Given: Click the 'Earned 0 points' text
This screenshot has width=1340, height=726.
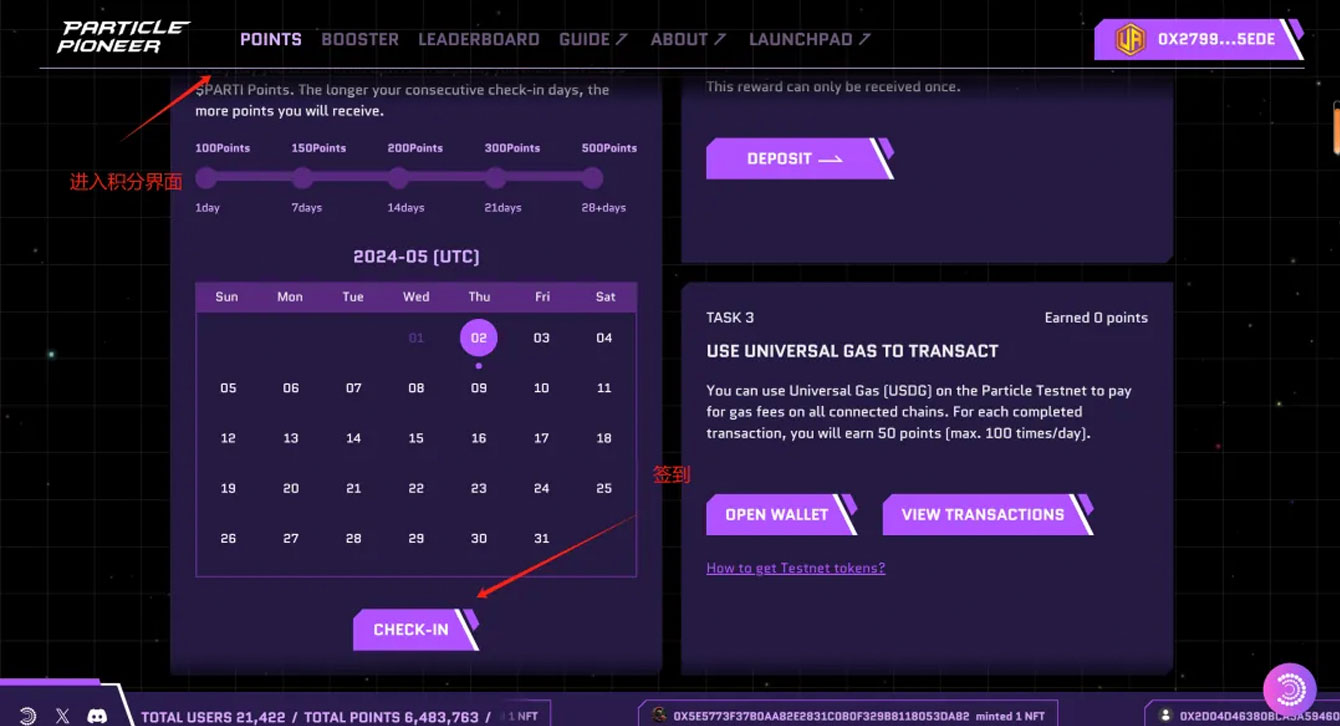Looking at the screenshot, I should pyautogui.click(x=1096, y=317).
